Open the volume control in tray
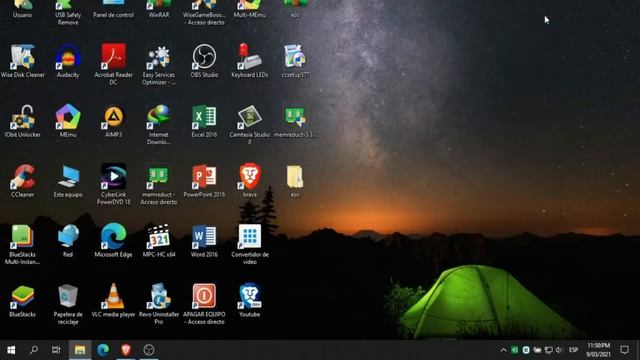Image resolution: width=640 pixels, height=360 pixels. pos(559,350)
